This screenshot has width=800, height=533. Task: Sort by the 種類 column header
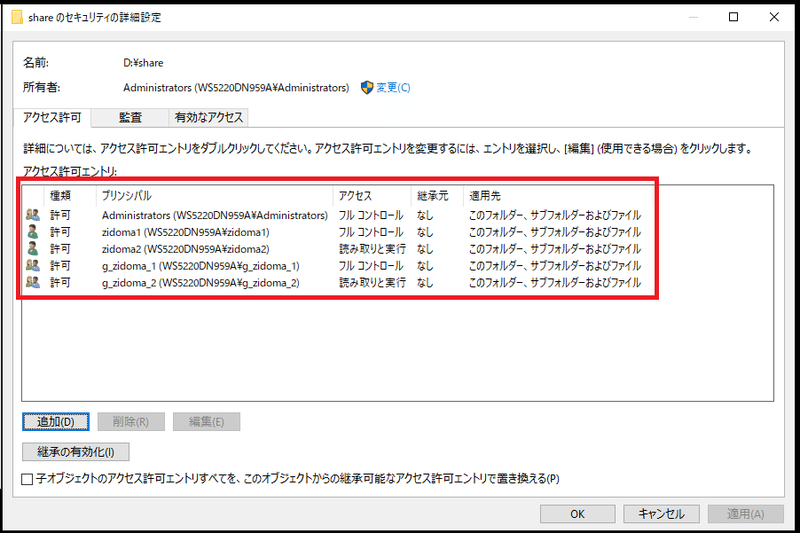70,196
